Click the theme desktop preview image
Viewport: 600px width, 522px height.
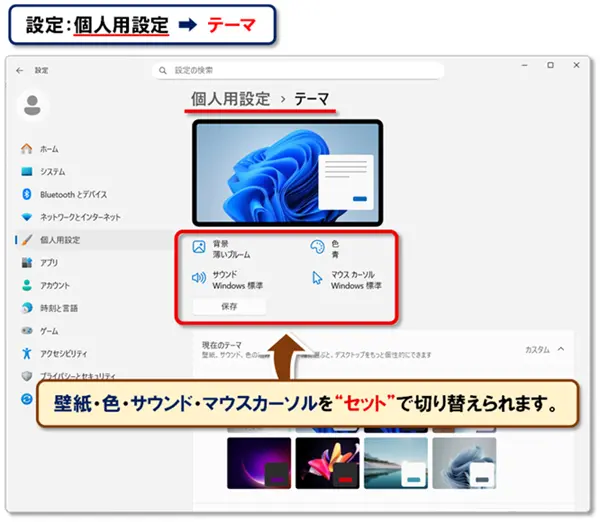click(287, 173)
